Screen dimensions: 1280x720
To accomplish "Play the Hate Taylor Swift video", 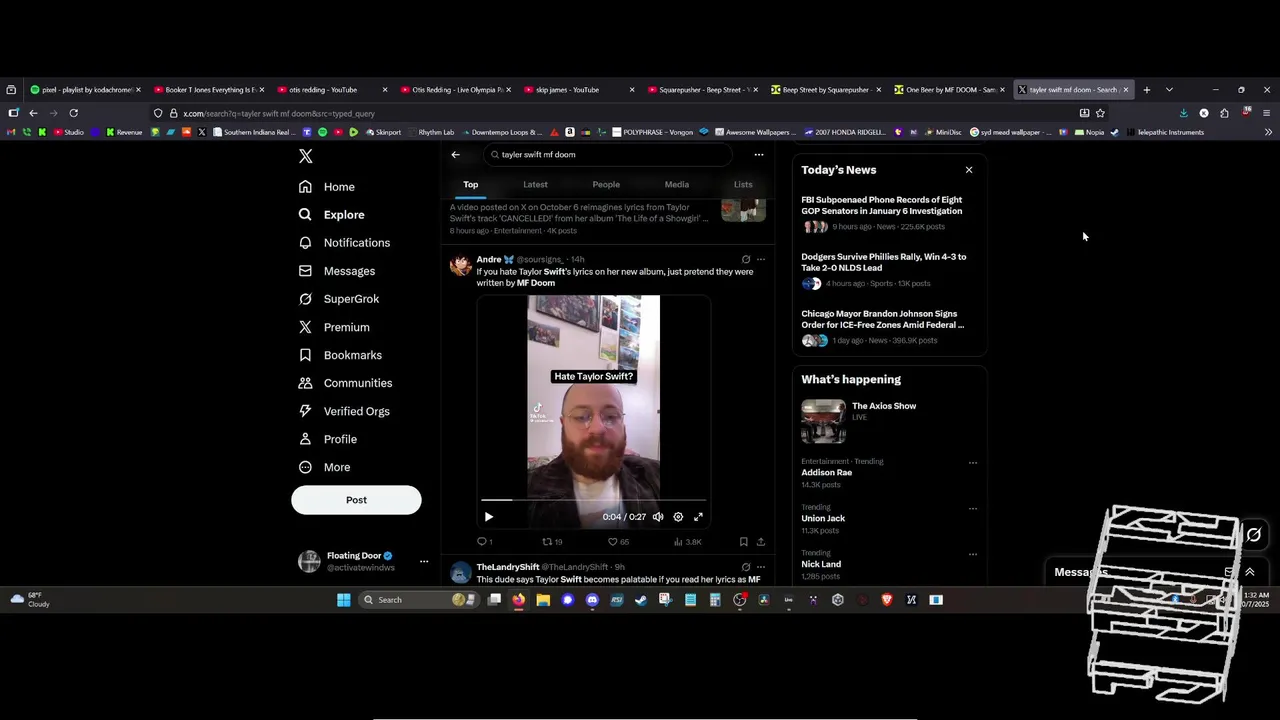I will click(489, 517).
